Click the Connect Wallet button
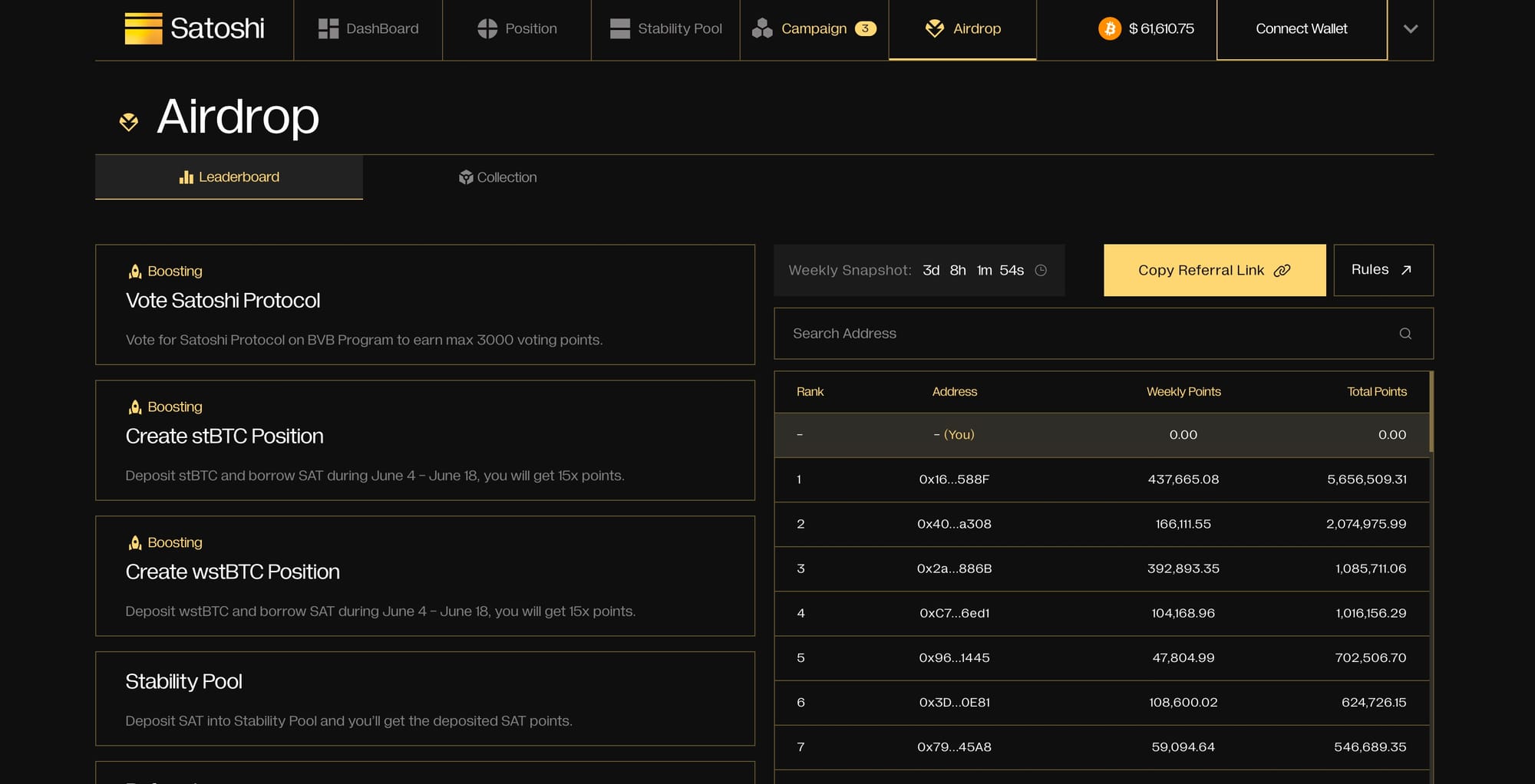Image resolution: width=1535 pixels, height=784 pixels. (x=1302, y=29)
